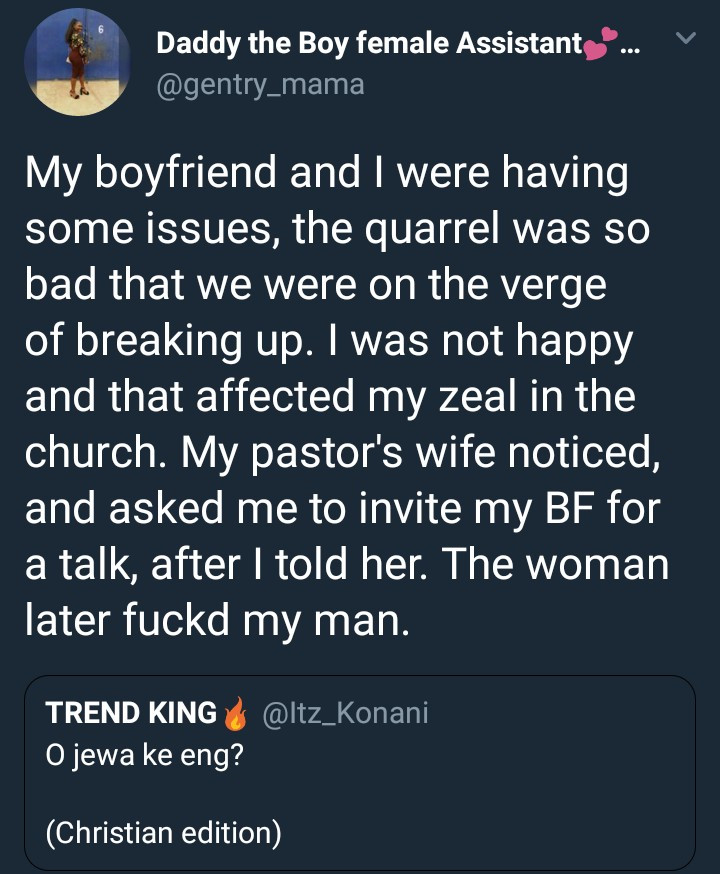Screen dimensions: 720x874
Task: Click the @gentry_mama handle
Action: [260, 85]
